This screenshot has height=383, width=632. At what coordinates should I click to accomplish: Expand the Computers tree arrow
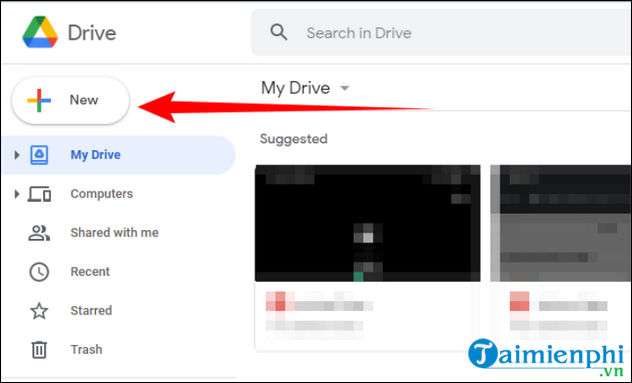tap(17, 194)
